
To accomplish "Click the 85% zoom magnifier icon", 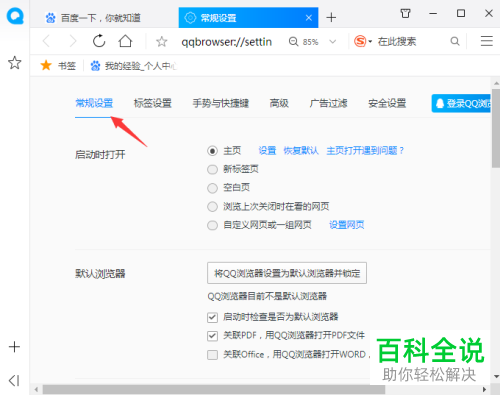I will [293, 42].
